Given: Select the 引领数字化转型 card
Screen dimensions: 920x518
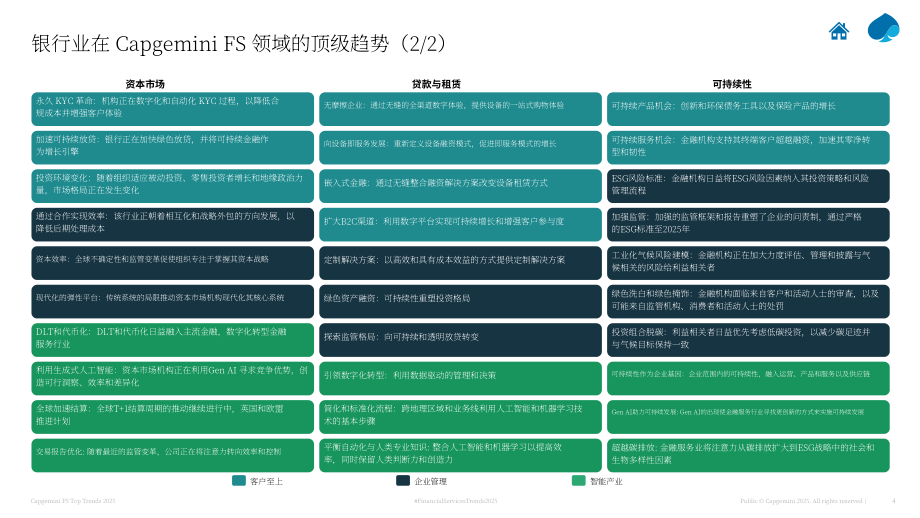Looking at the screenshot, I should pos(461,378).
